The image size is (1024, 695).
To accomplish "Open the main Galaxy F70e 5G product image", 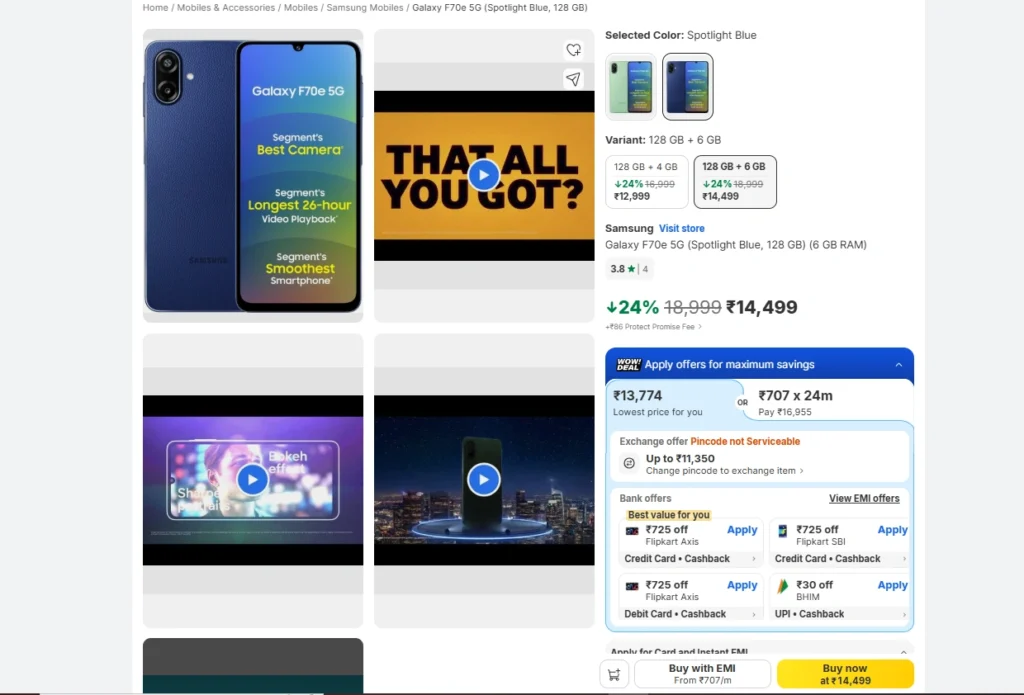I will tap(253, 176).
